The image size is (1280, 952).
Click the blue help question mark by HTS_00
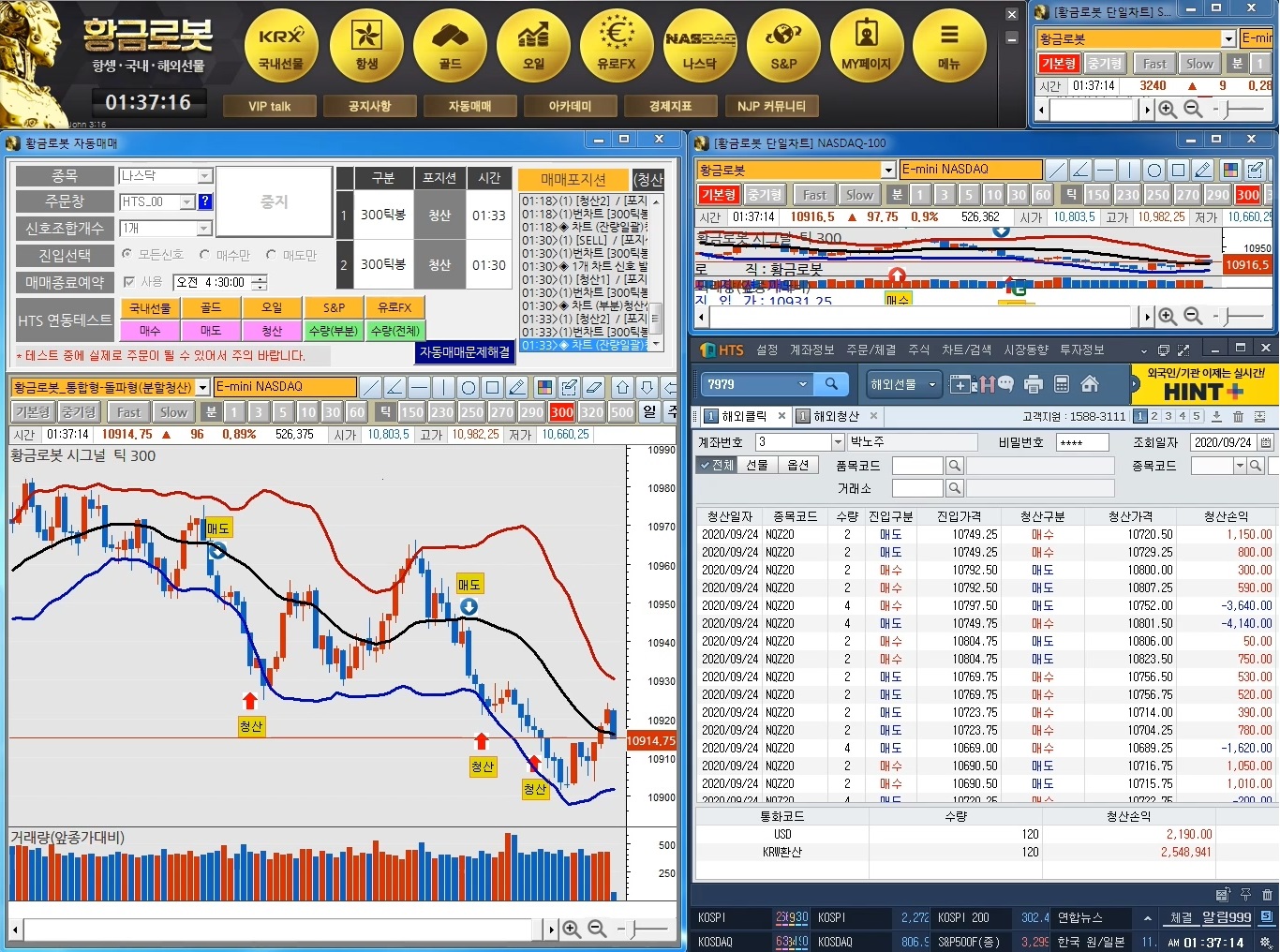205,201
